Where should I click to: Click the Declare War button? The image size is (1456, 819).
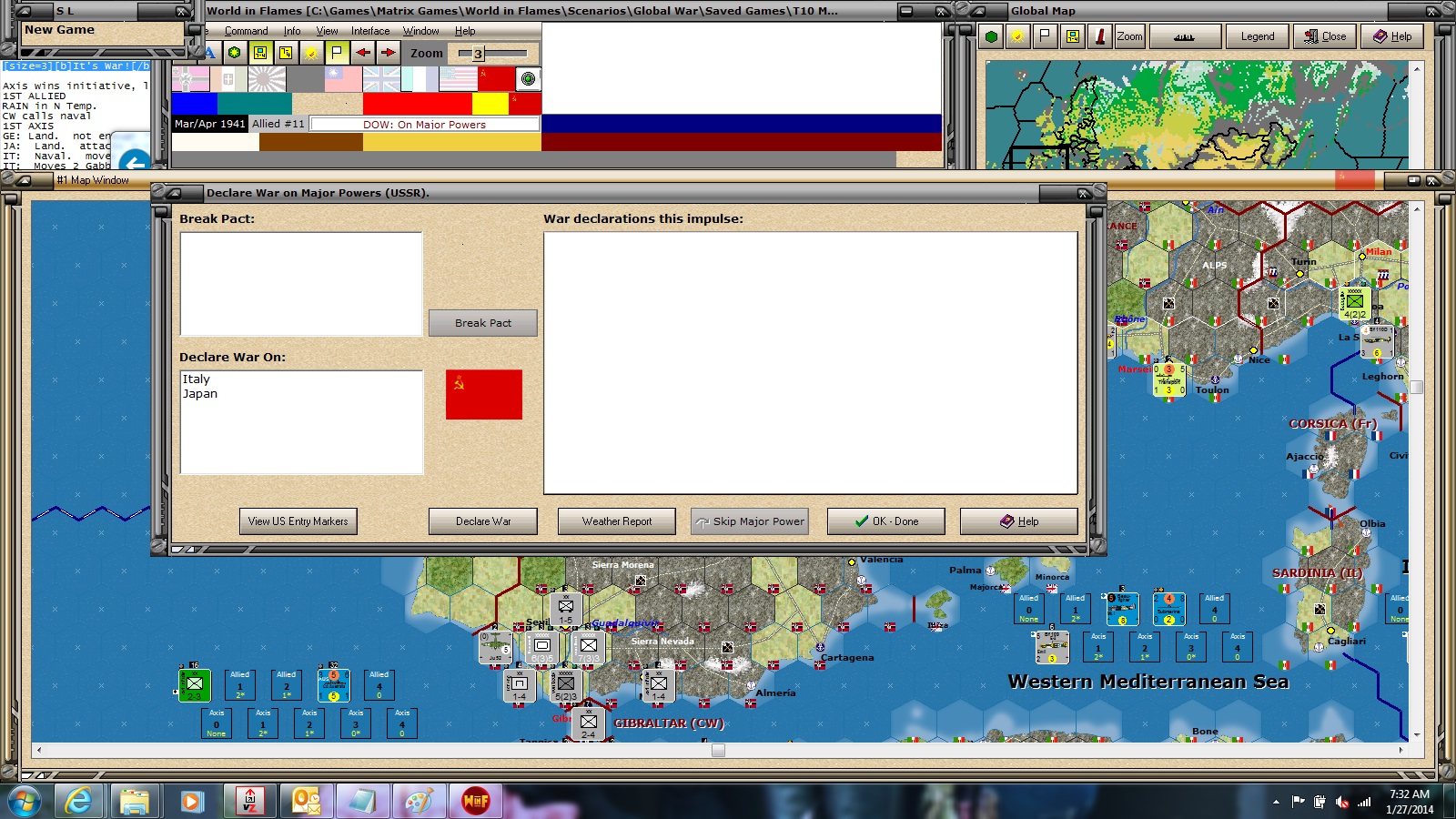pos(483,521)
